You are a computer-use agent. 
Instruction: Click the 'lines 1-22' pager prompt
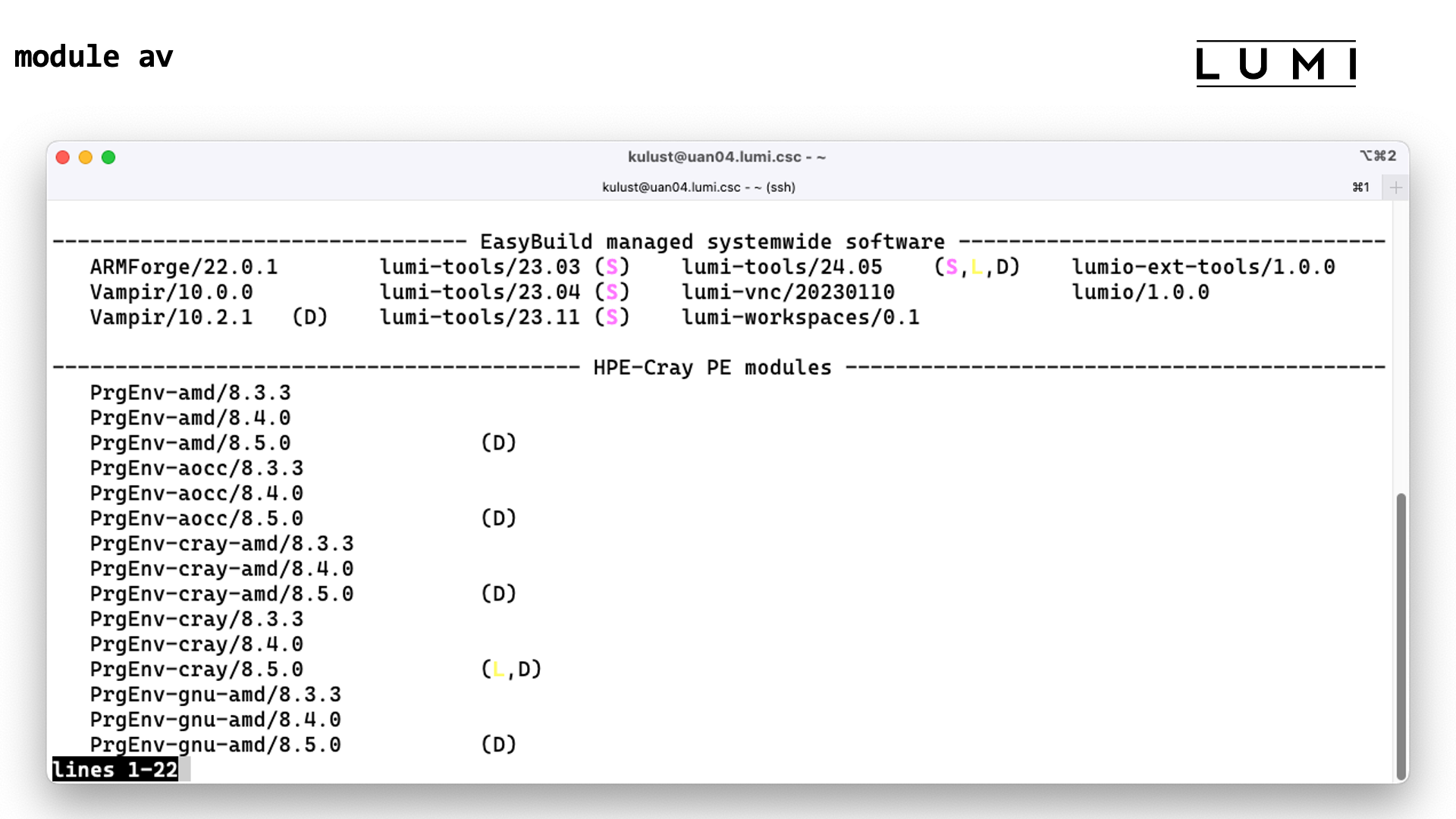pos(115,770)
